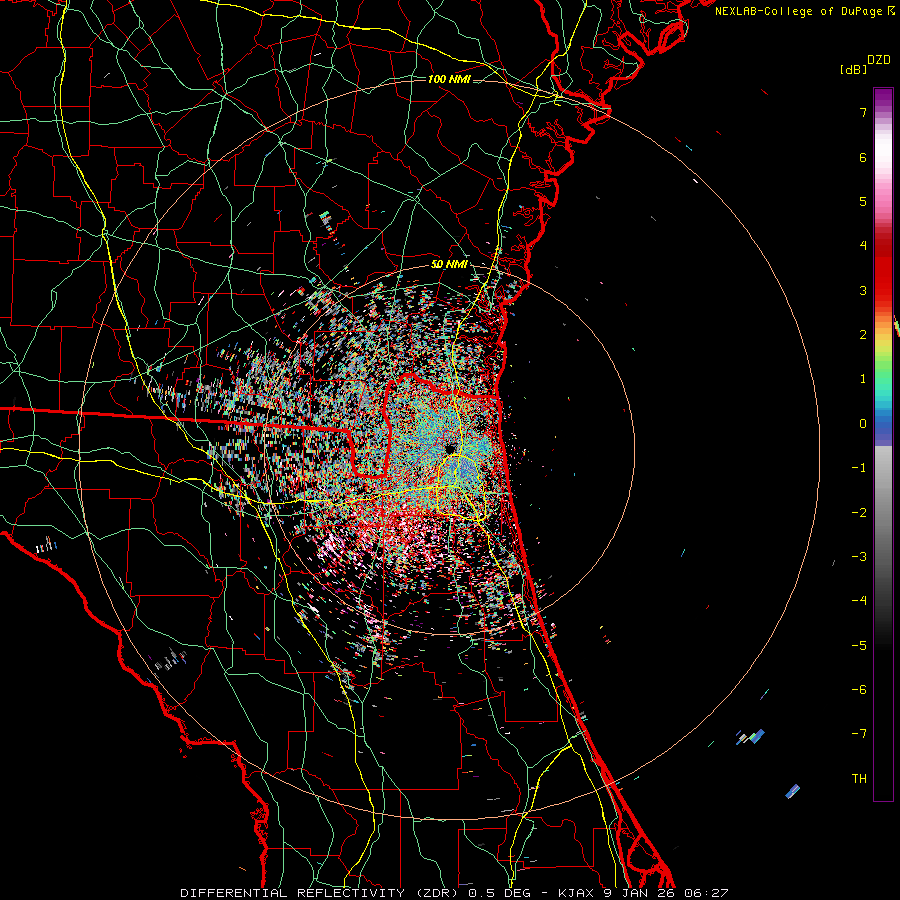Click the scale value -3

coord(859,557)
